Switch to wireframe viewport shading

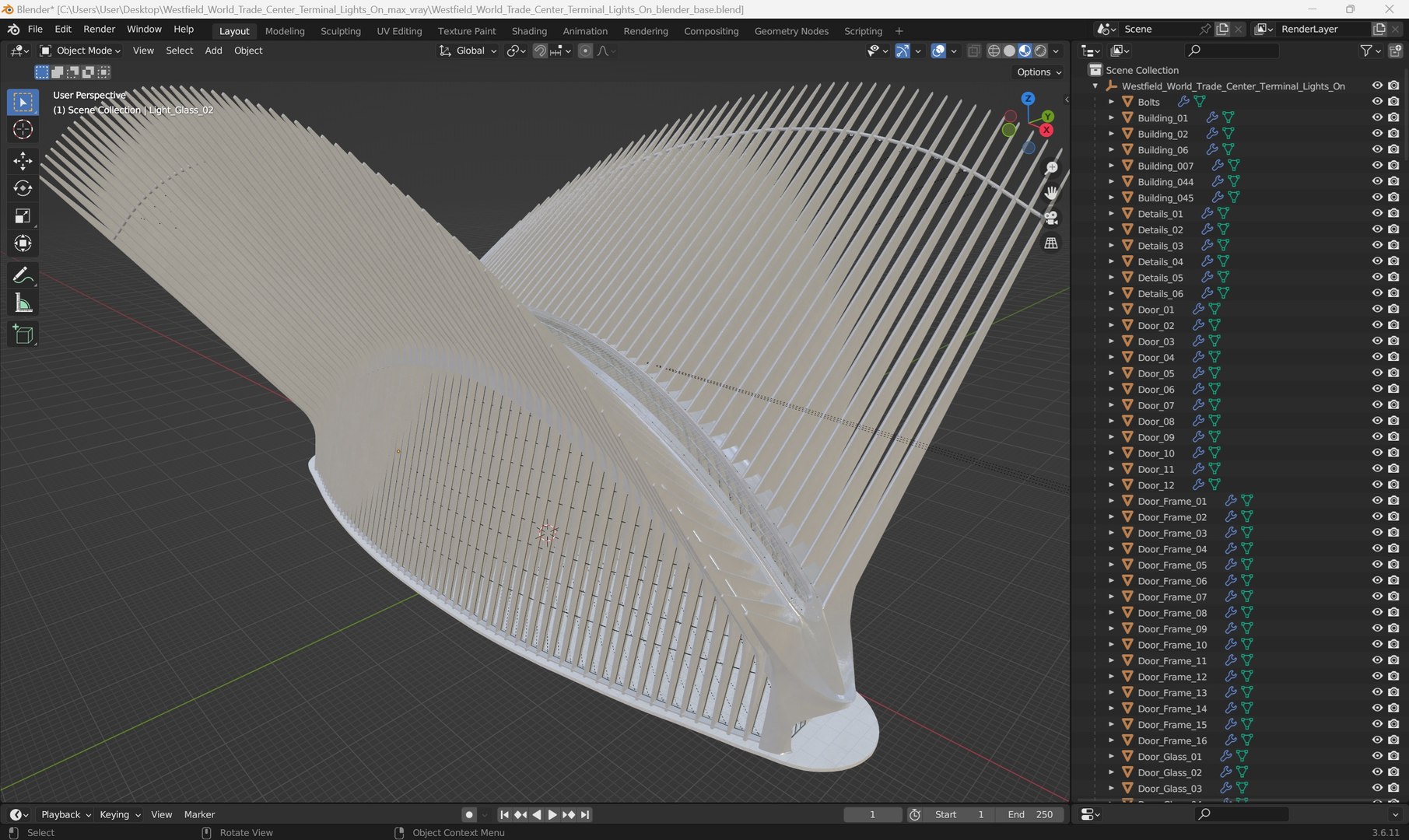click(994, 51)
